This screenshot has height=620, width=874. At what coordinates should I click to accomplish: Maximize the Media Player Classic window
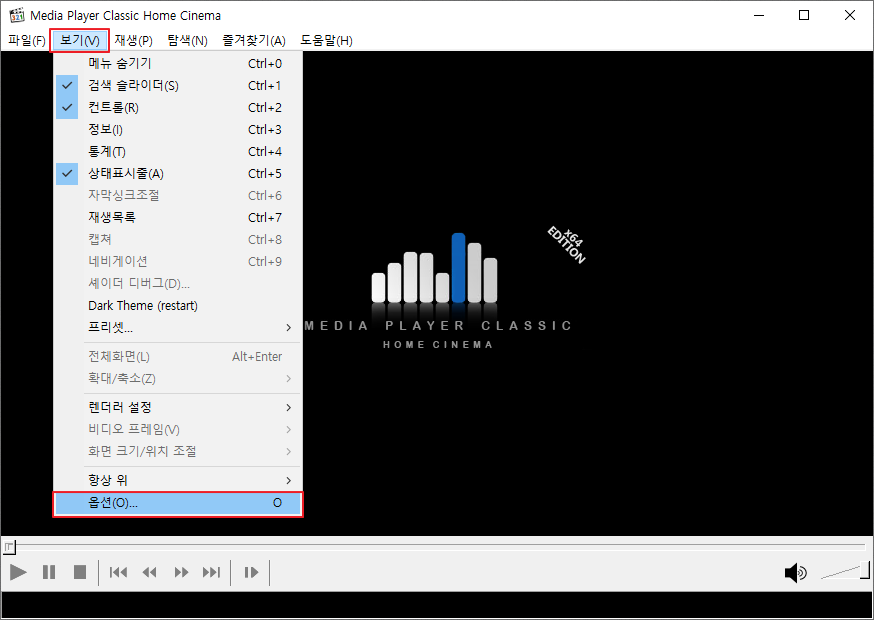point(804,15)
